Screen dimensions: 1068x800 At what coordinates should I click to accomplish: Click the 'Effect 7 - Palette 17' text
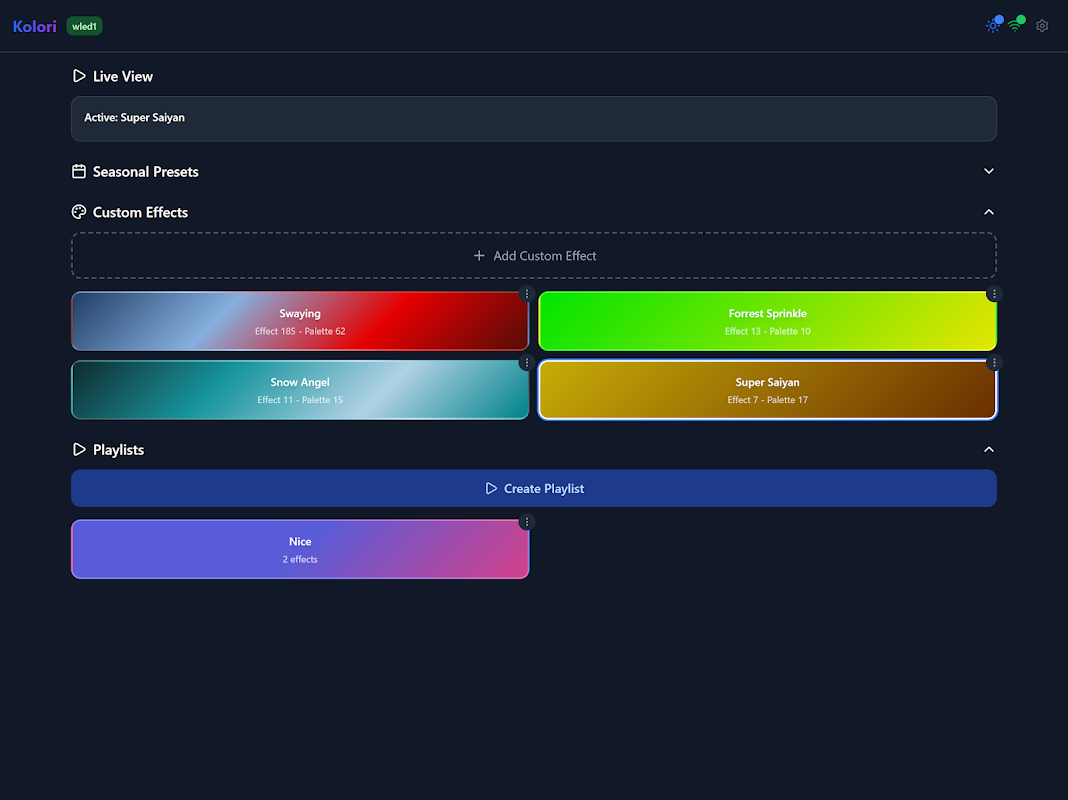(768, 400)
